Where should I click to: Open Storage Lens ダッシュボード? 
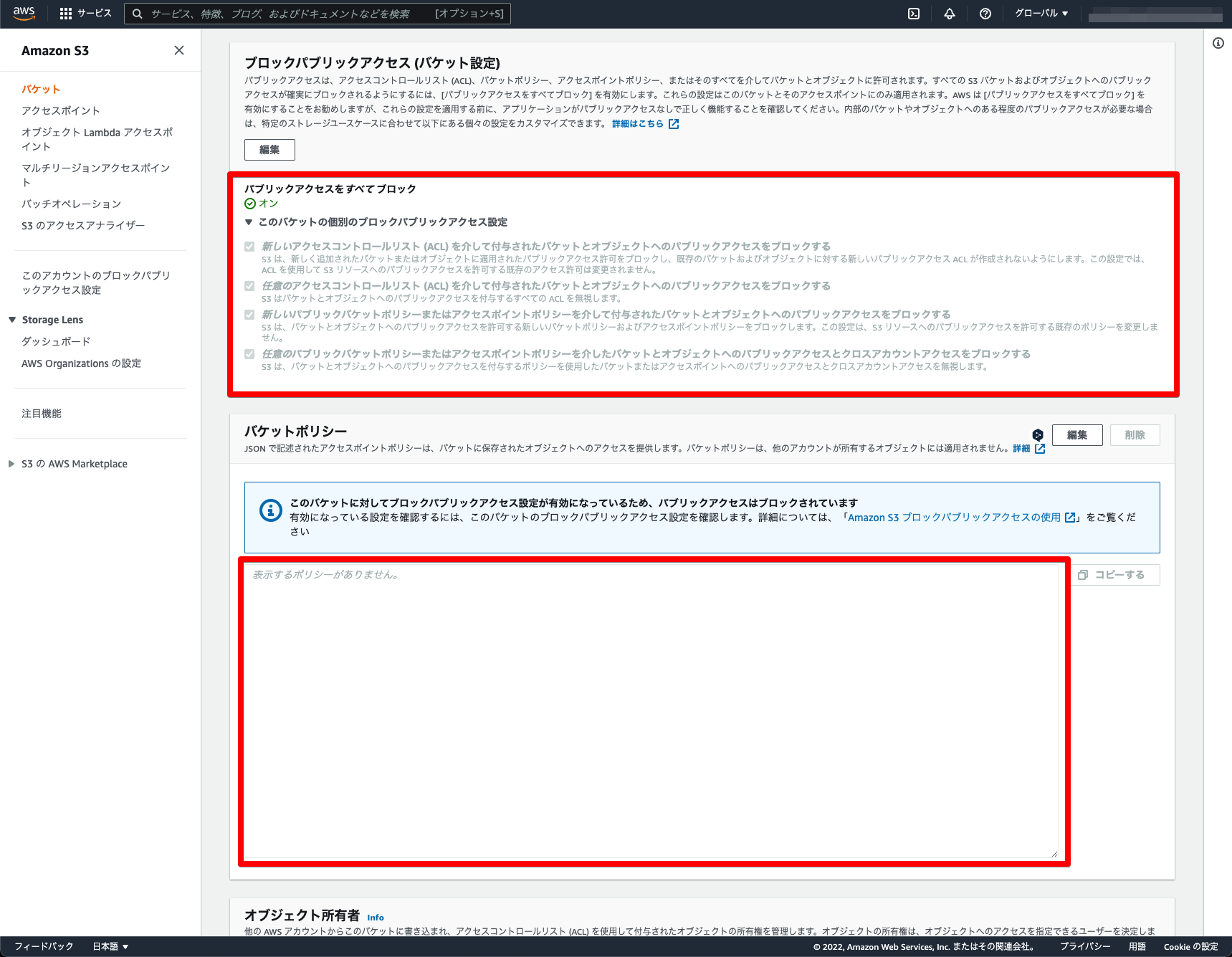(x=56, y=341)
